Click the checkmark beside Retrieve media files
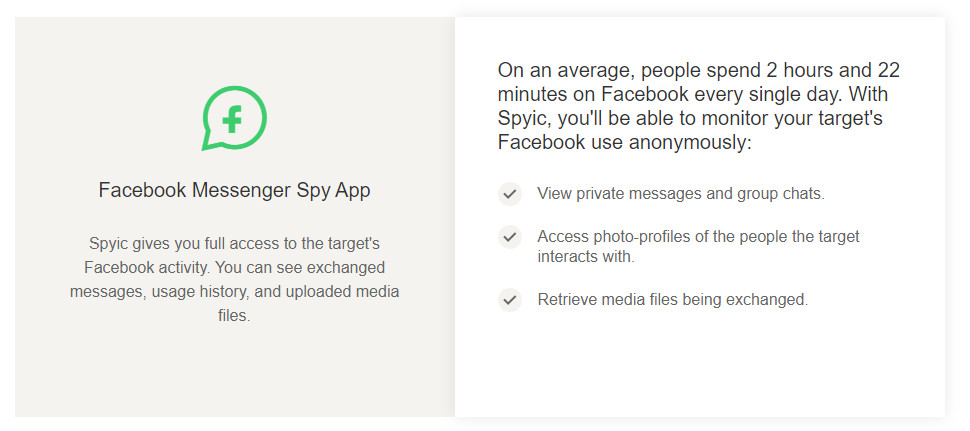This screenshot has height=431, width=970. (x=510, y=300)
